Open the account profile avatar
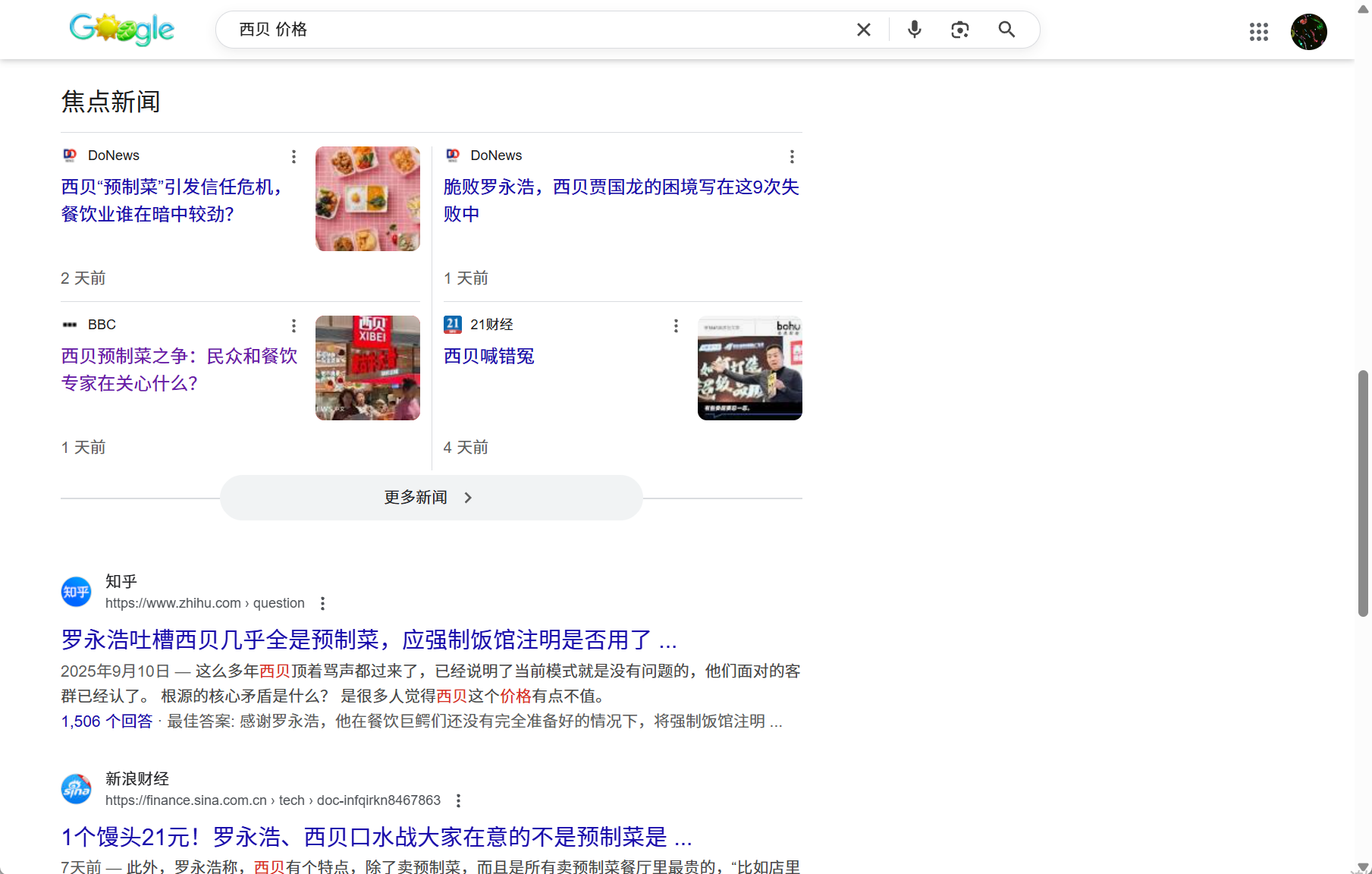1372x874 pixels. pyautogui.click(x=1308, y=32)
